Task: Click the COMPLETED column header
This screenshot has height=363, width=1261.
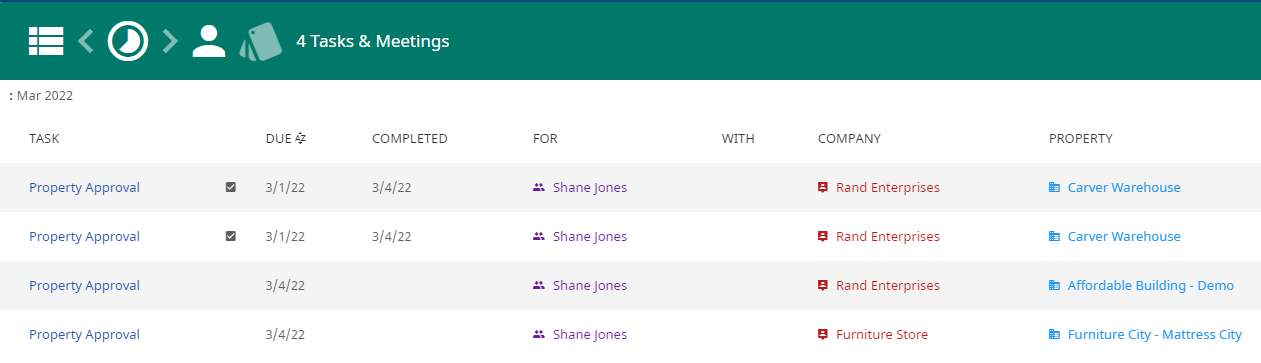Action: [x=409, y=139]
